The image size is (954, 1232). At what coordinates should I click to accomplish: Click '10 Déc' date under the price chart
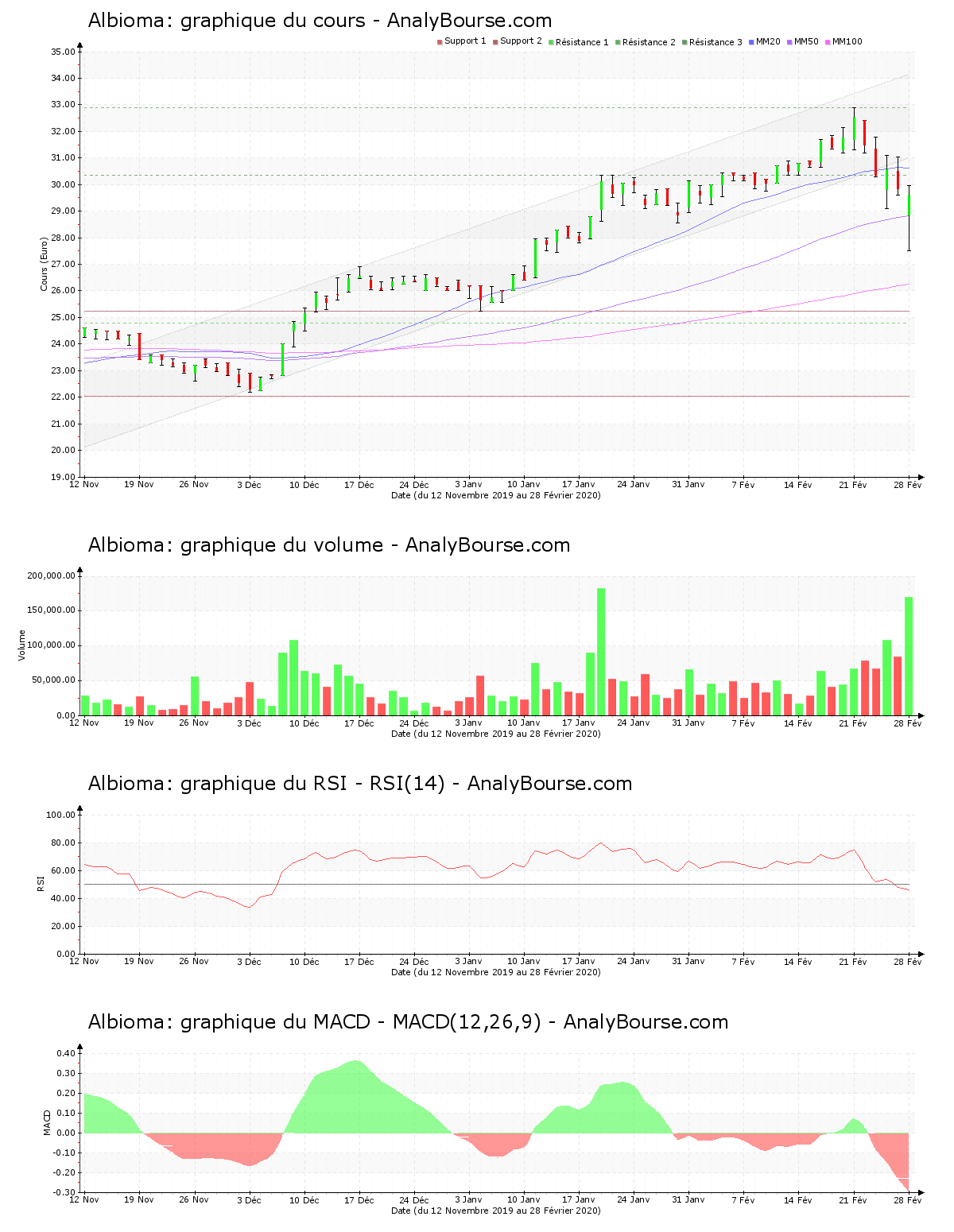pyautogui.click(x=304, y=485)
